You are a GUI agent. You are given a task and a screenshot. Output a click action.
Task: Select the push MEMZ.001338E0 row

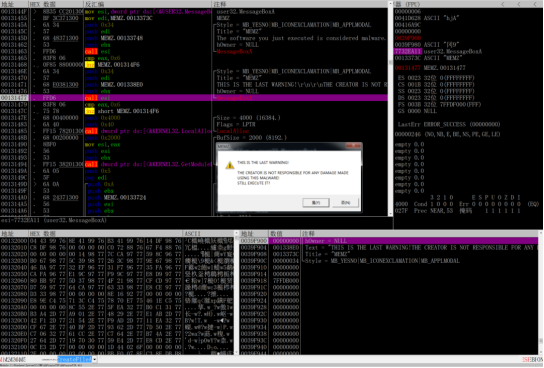pos(194,85)
